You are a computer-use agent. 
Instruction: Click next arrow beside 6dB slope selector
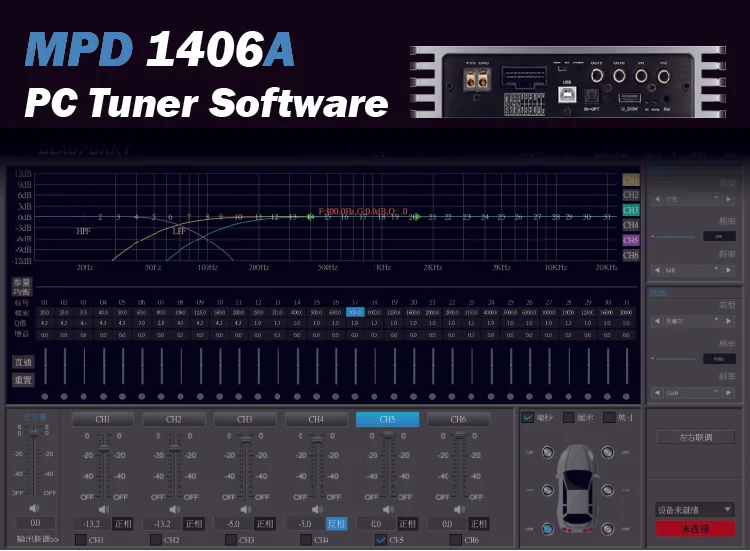click(x=728, y=270)
